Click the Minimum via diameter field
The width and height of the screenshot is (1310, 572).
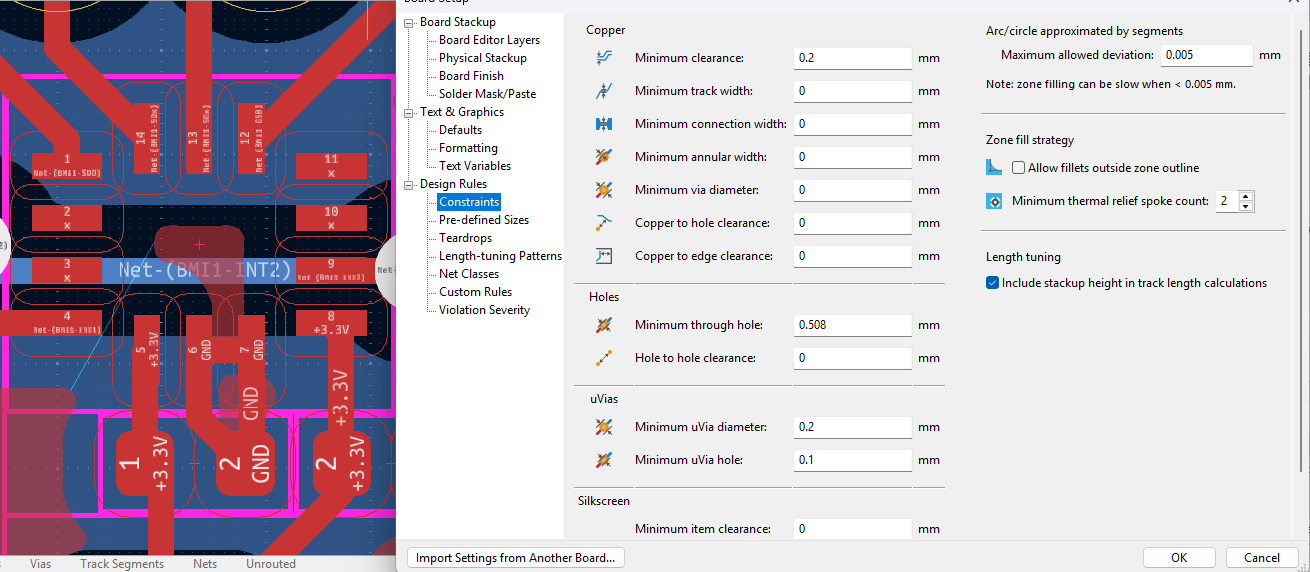(853, 190)
